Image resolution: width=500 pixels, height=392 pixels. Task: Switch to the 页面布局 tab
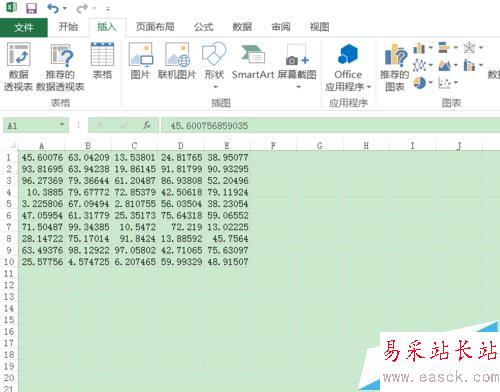pyautogui.click(x=155, y=27)
